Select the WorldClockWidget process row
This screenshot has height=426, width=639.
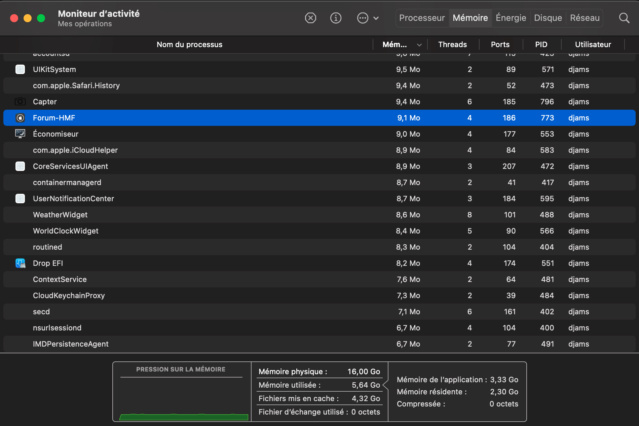pos(319,231)
